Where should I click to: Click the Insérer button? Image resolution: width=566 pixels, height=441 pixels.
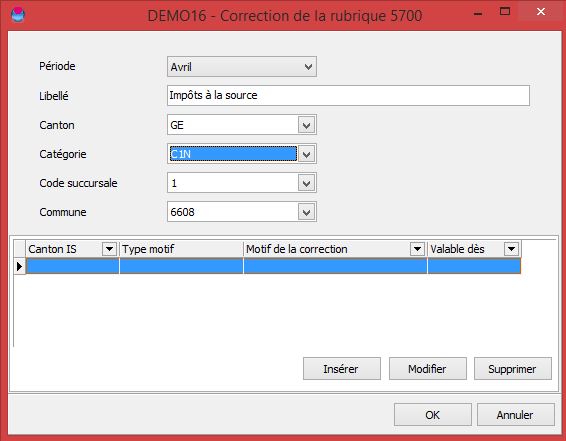pyautogui.click(x=341, y=369)
